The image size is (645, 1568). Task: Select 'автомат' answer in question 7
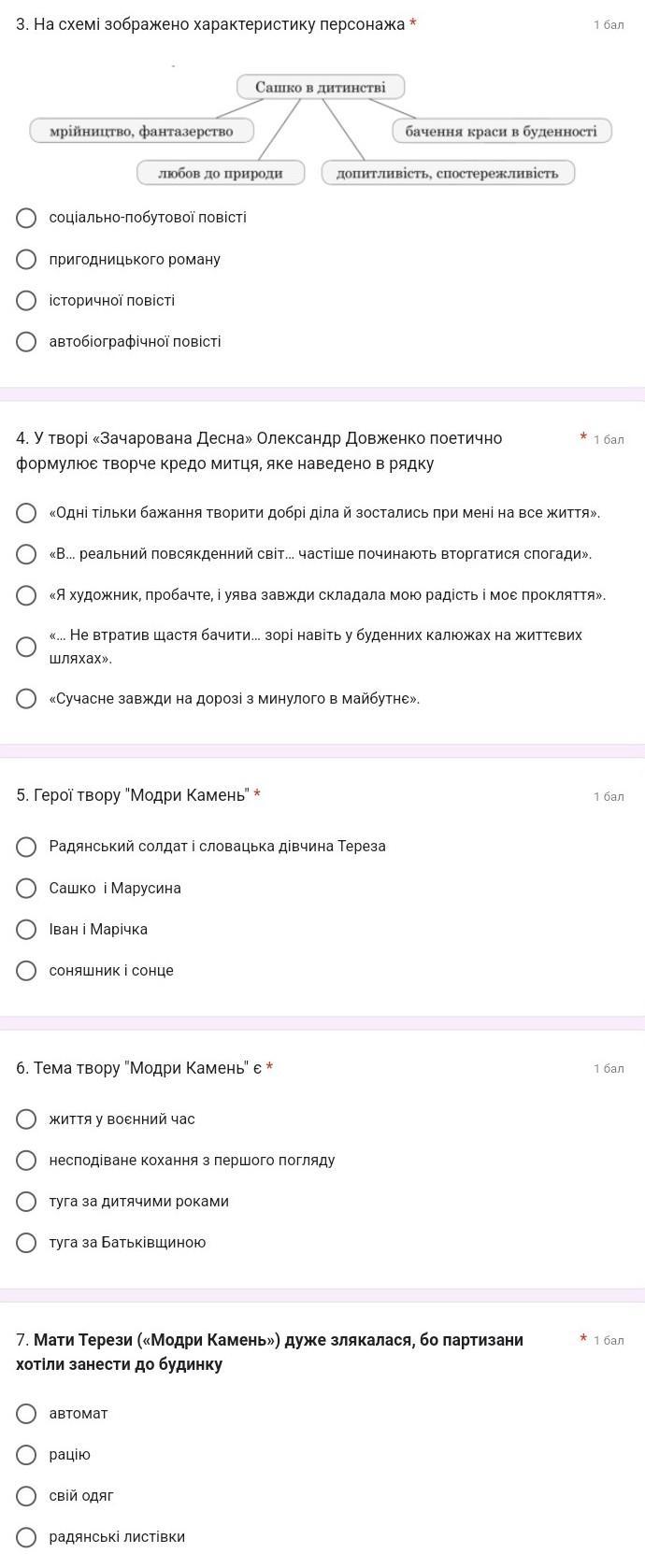pos(27,1413)
